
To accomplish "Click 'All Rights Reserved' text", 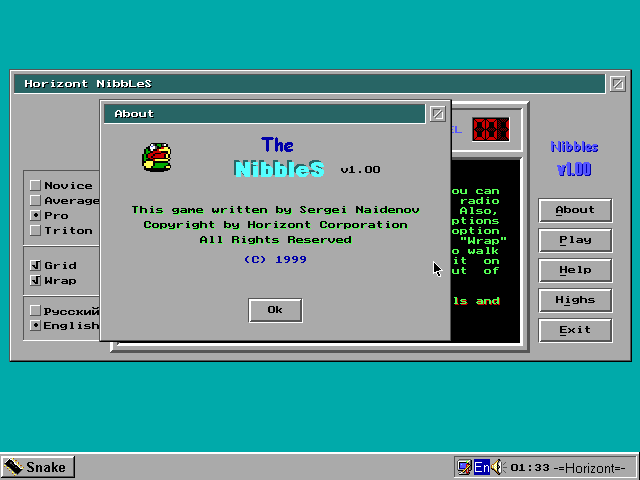I will coord(276,240).
